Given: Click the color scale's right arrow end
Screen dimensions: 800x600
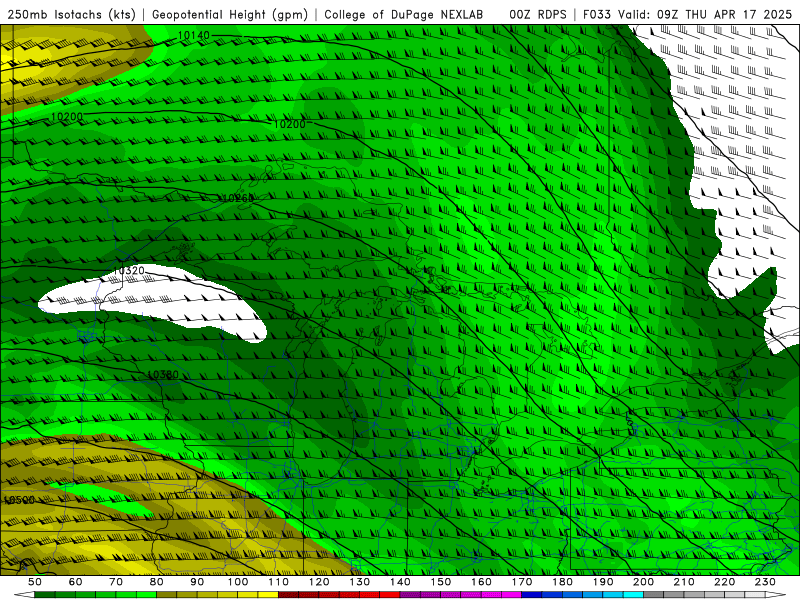Looking at the screenshot, I should 776,595.
